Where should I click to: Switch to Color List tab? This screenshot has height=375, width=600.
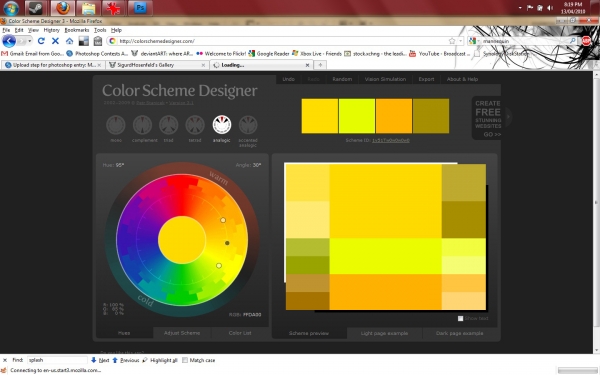[x=240, y=333]
